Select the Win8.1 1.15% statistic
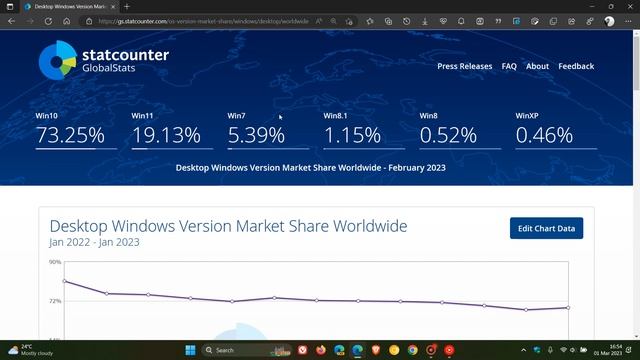The image size is (640, 360). (x=364, y=130)
